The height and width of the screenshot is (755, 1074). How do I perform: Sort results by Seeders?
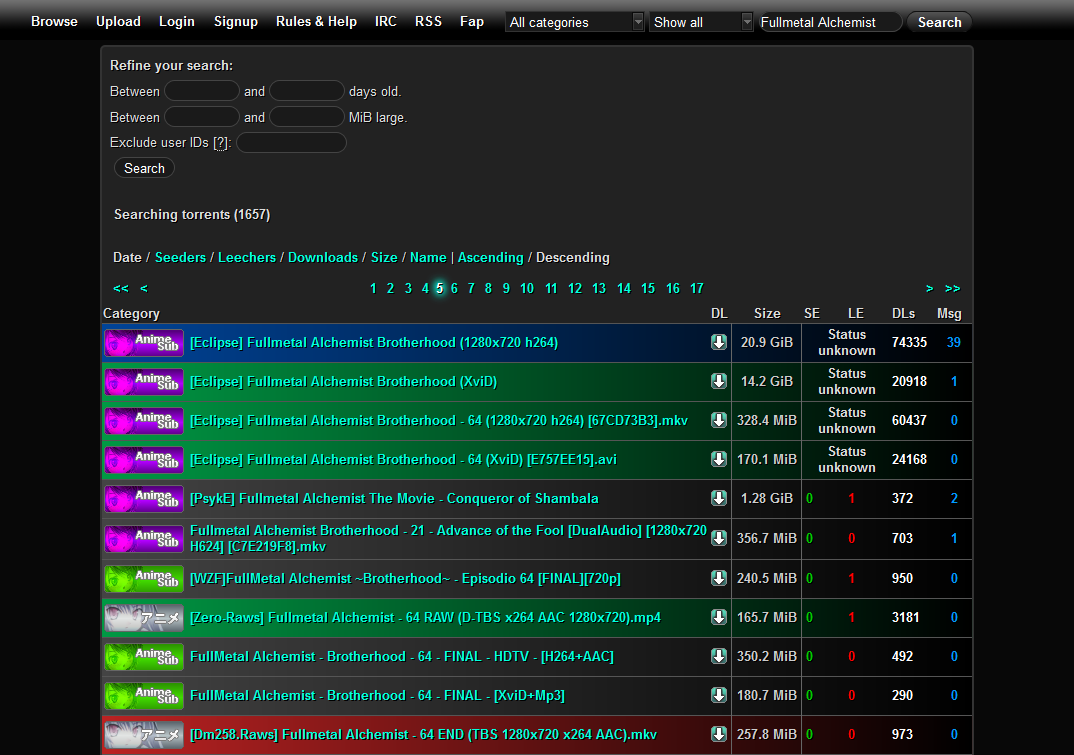(180, 258)
